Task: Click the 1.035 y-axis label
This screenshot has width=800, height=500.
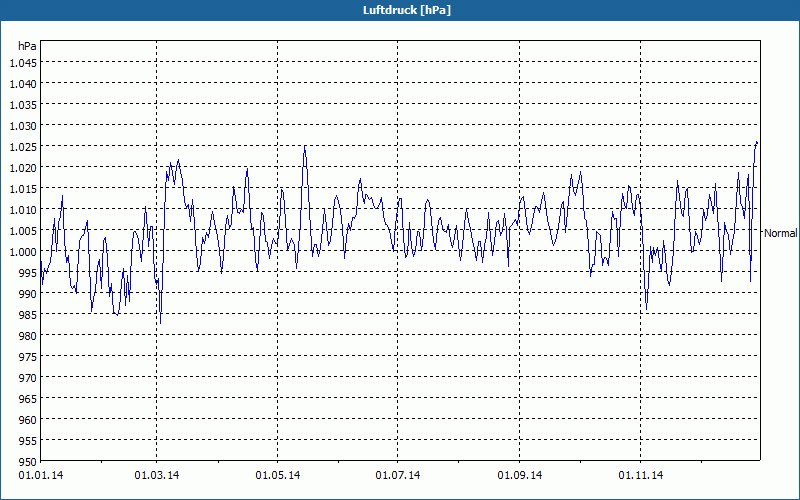Action: 23,105
